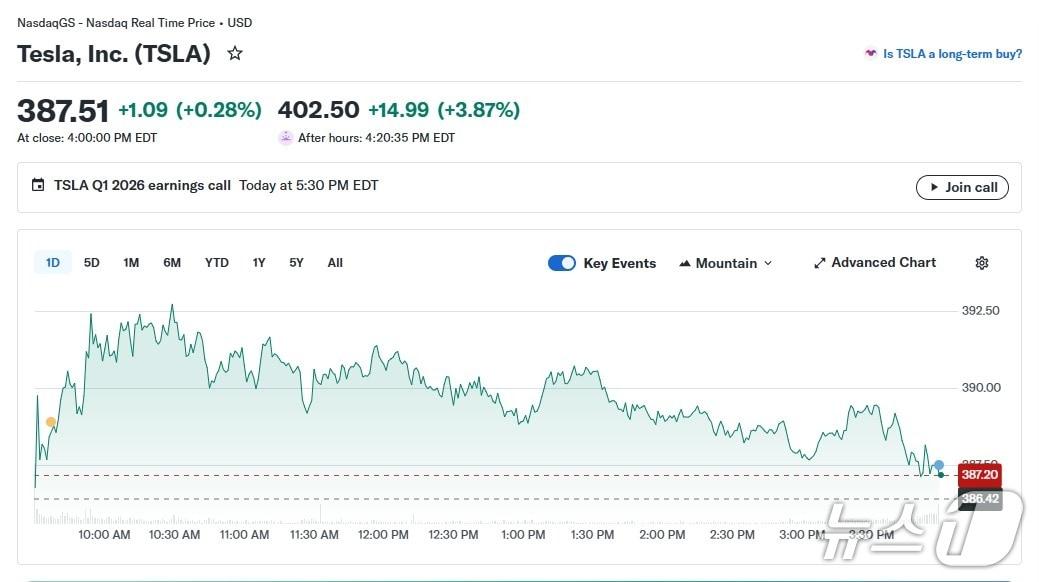Switch chart to 5Y range
The height and width of the screenshot is (582, 1039).
[x=296, y=263]
